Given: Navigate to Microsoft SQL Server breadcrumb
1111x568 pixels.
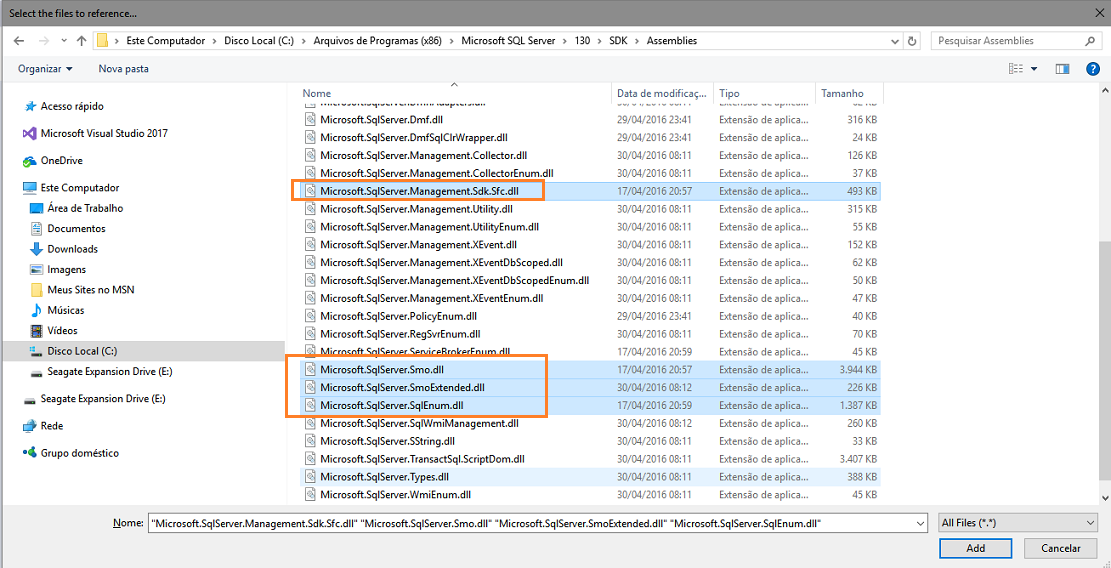Looking at the screenshot, I should pyautogui.click(x=508, y=41).
